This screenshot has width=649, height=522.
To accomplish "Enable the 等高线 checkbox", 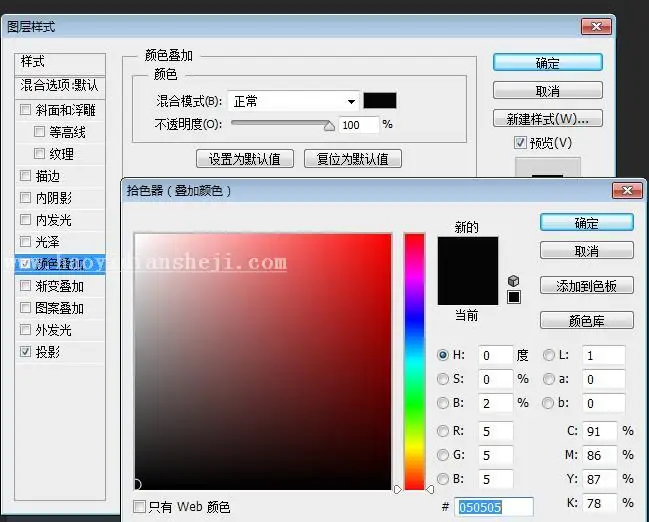I will (x=39, y=132).
